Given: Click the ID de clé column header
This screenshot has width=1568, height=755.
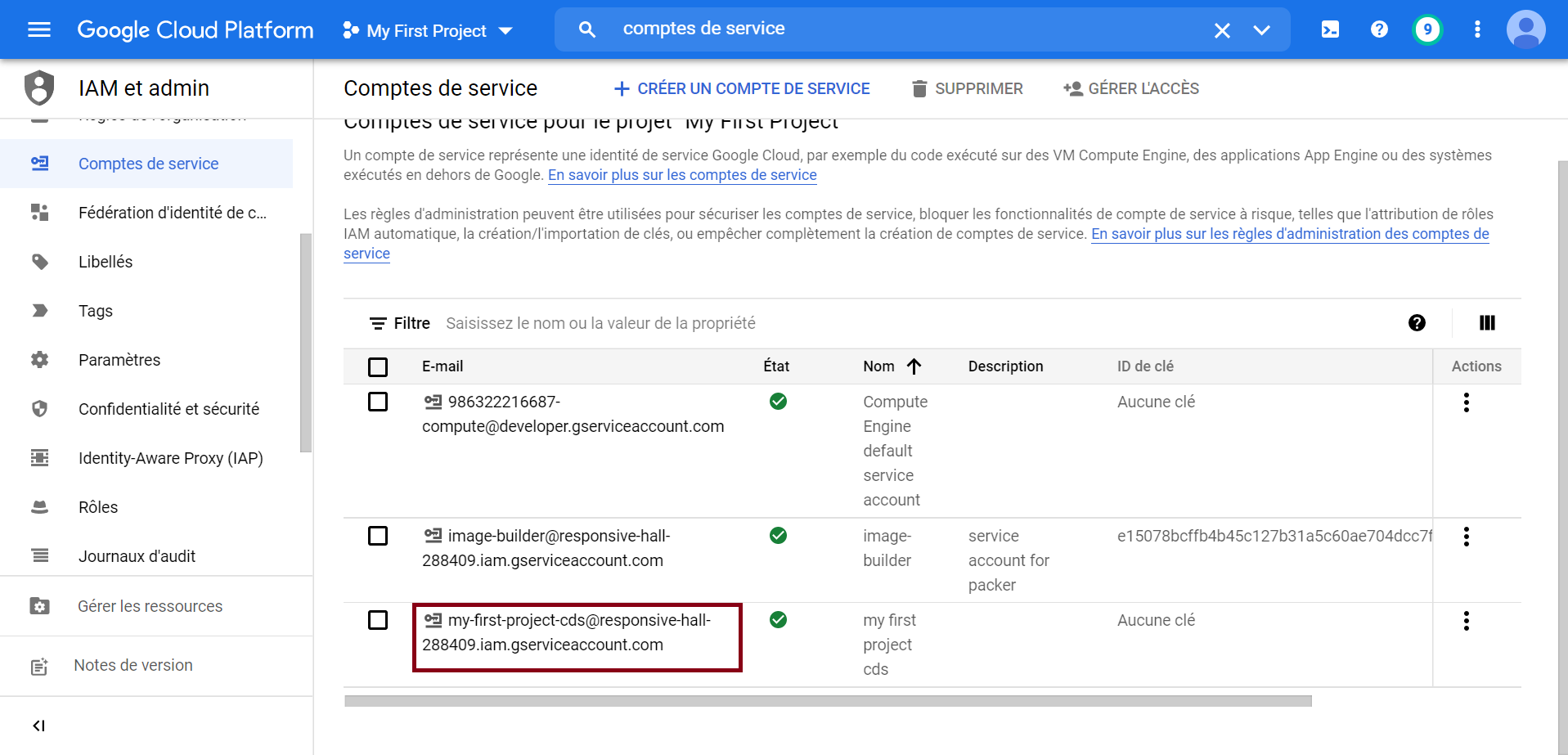Looking at the screenshot, I should coord(1145,366).
